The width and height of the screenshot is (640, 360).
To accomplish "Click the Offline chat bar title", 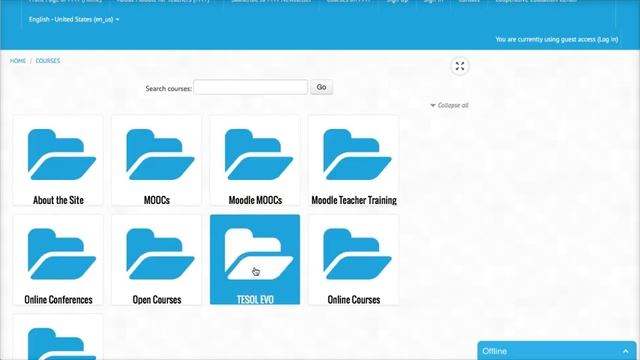I will click(x=494, y=351).
